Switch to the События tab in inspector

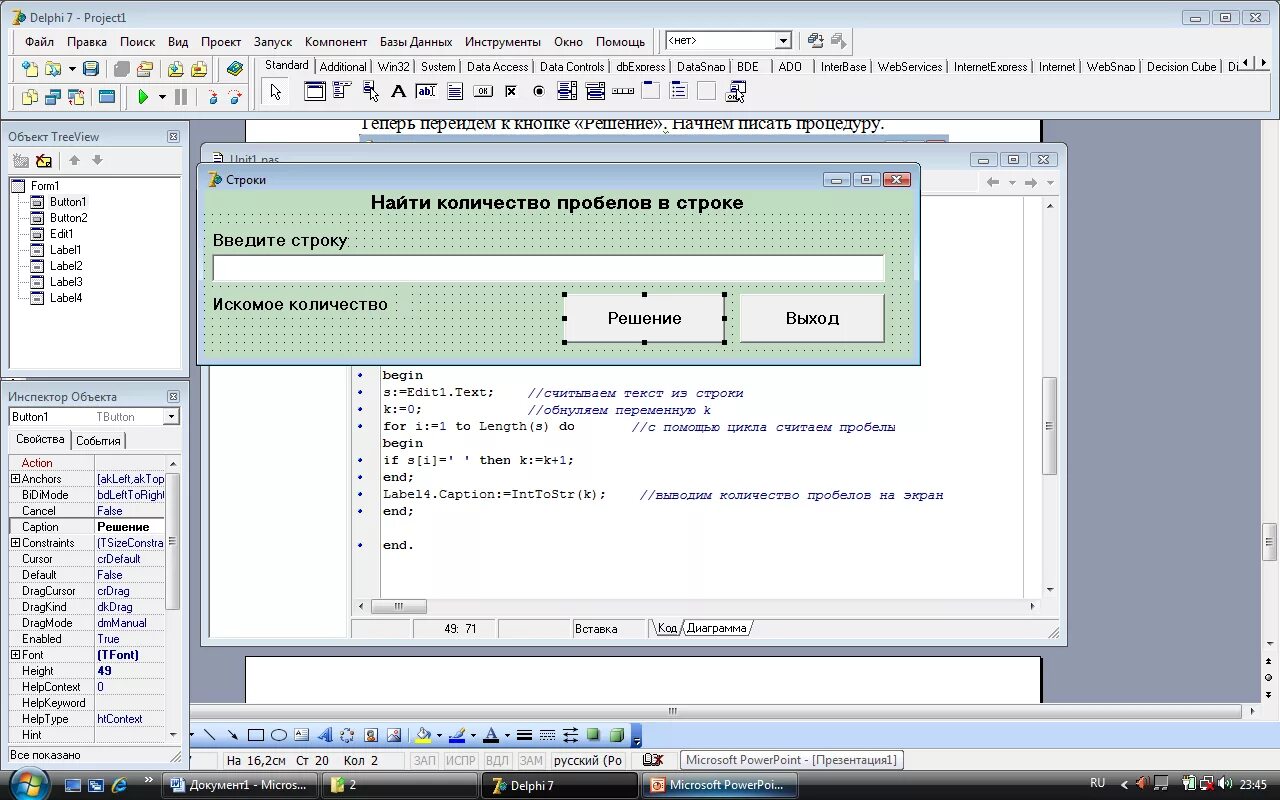[98, 441]
